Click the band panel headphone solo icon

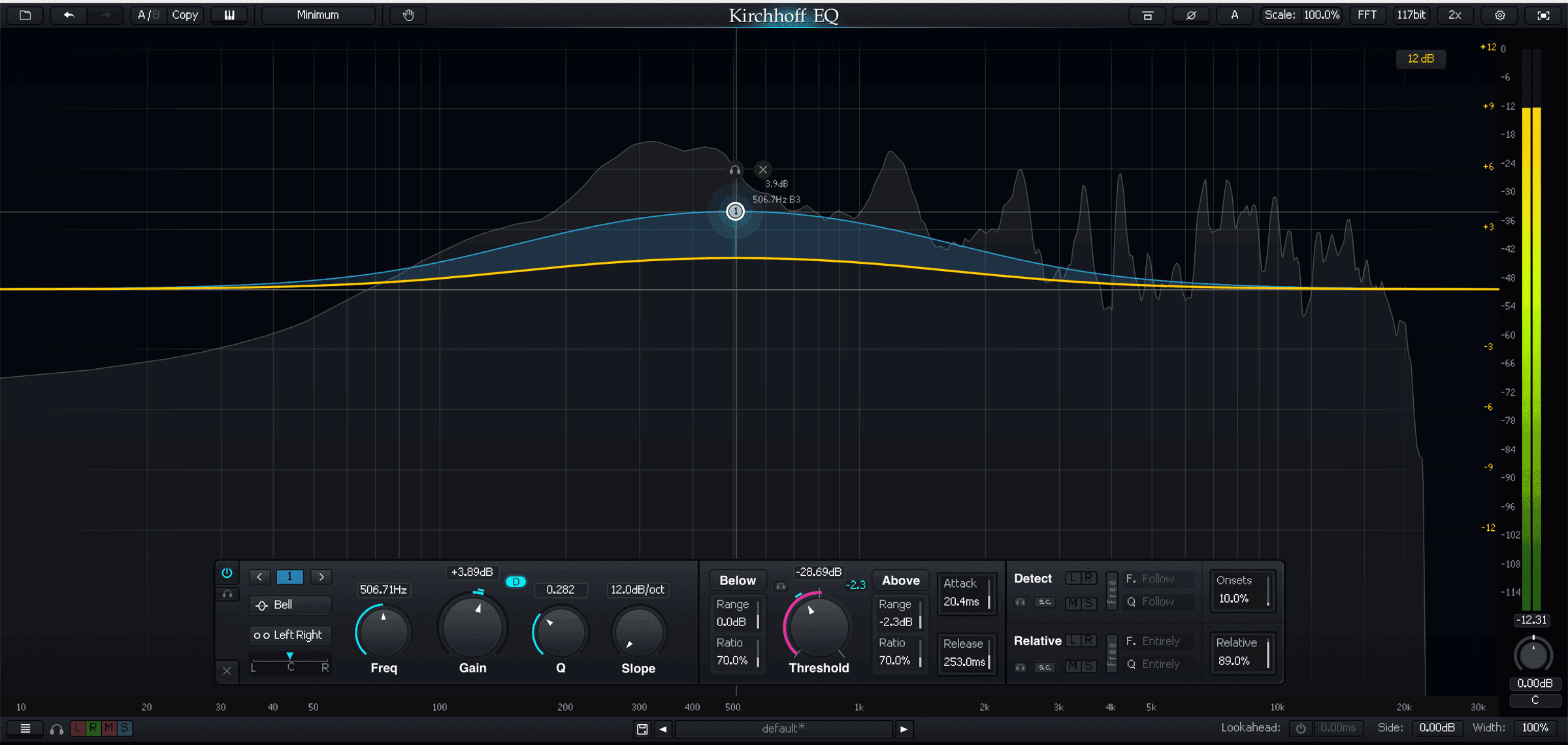(227, 594)
